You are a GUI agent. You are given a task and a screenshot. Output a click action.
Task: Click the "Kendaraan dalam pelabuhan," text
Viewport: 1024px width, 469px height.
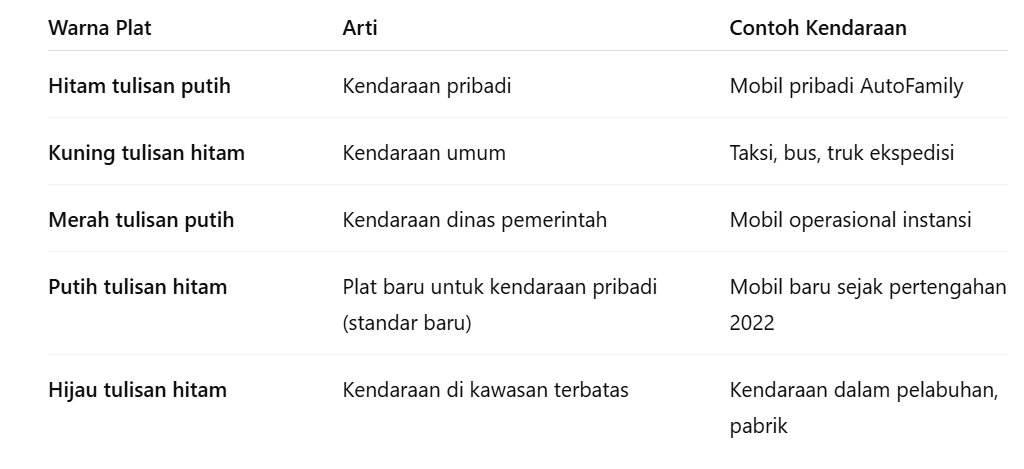[x=864, y=390]
